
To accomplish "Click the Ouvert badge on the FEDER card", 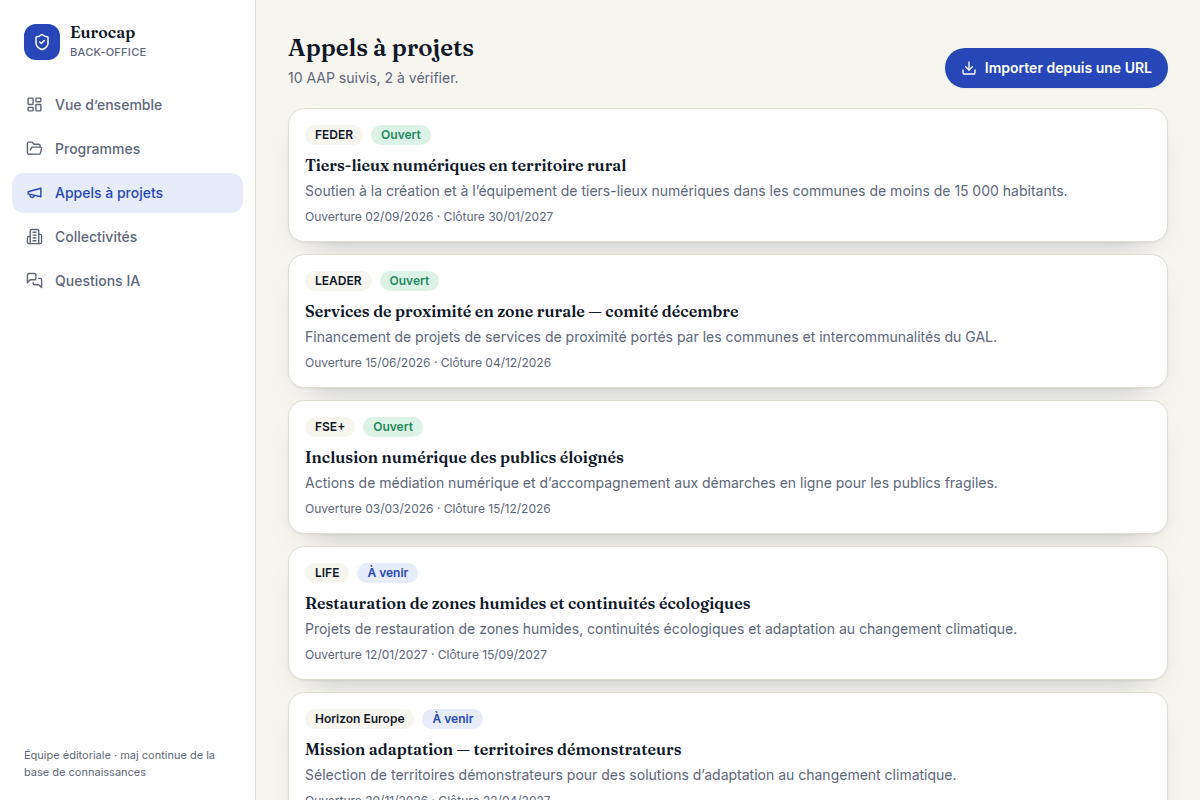I will 401,135.
